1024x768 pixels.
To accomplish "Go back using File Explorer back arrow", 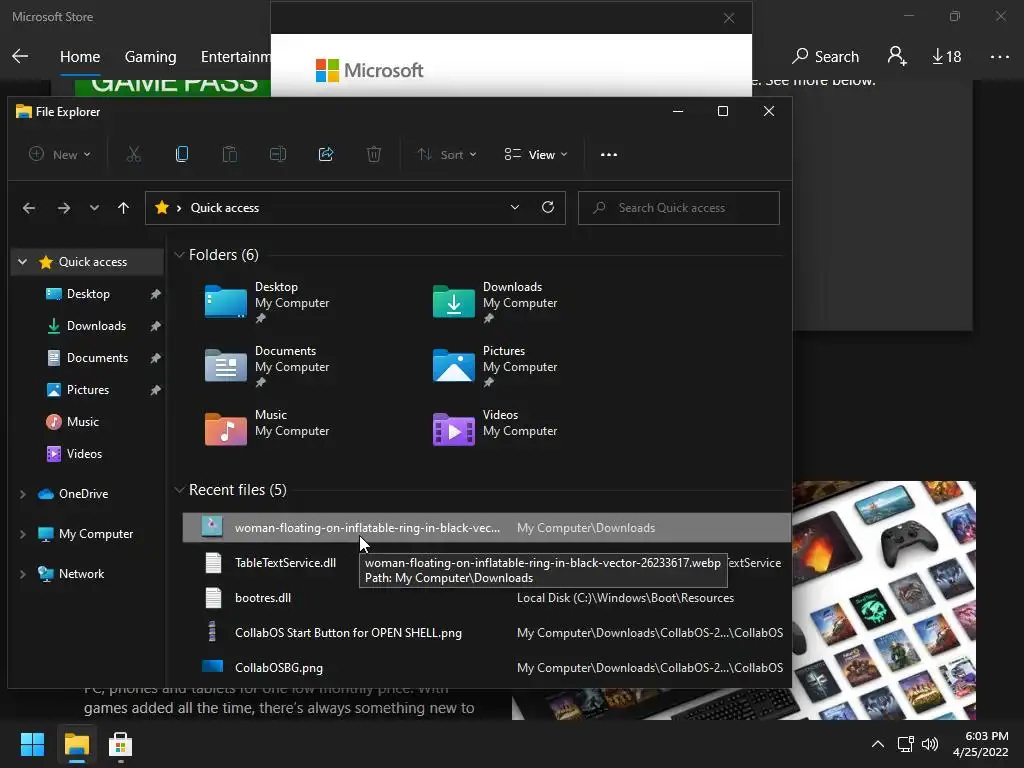I will point(29,208).
